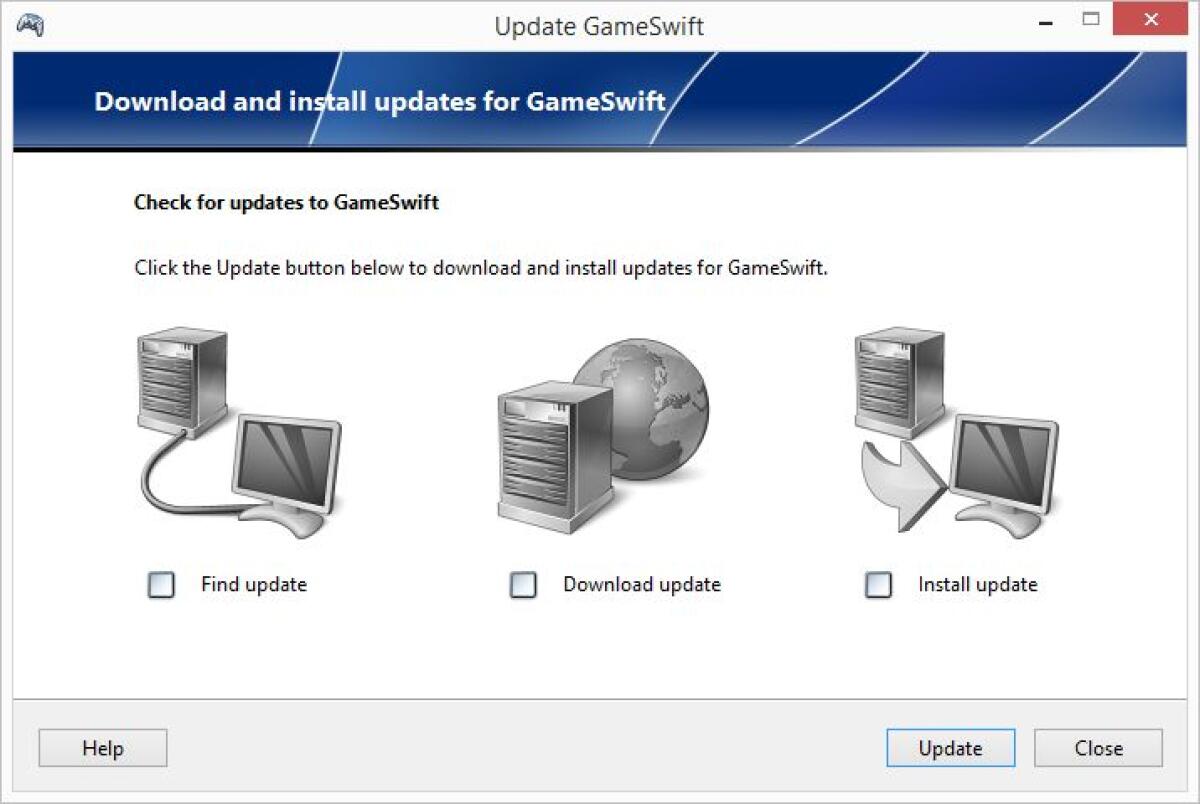The width and height of the screenshot is (1200, 804).
Task: Click the Download update label
Action: (x=642, y=585)
